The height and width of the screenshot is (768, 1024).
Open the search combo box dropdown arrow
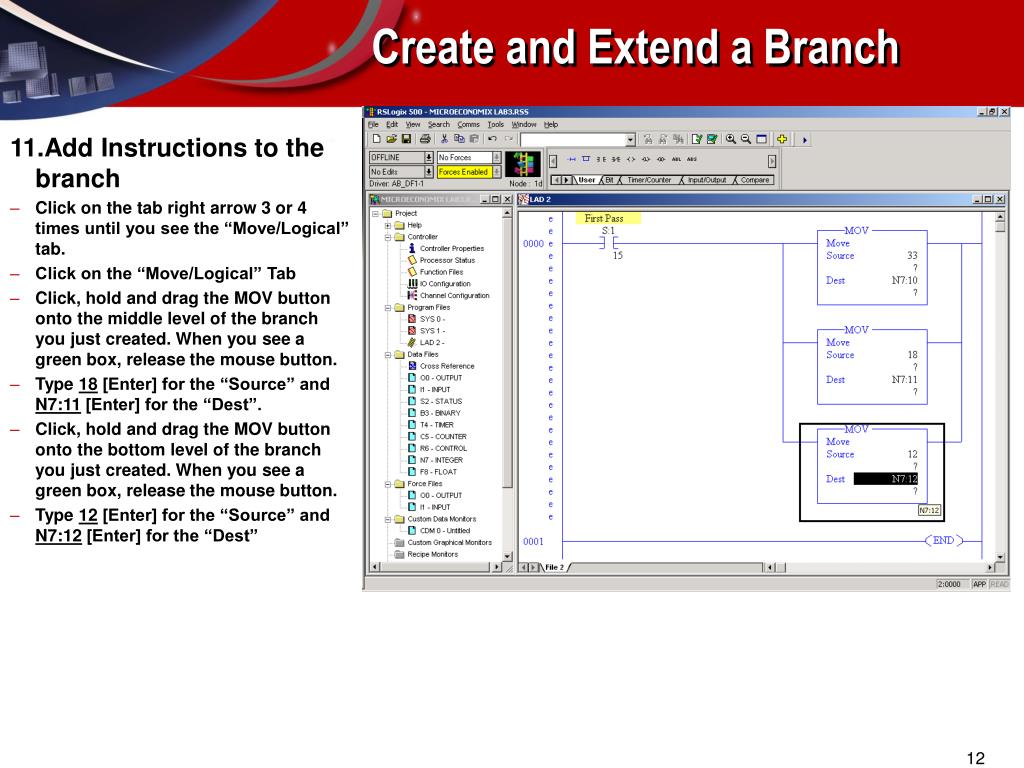[x=630, y=140]
